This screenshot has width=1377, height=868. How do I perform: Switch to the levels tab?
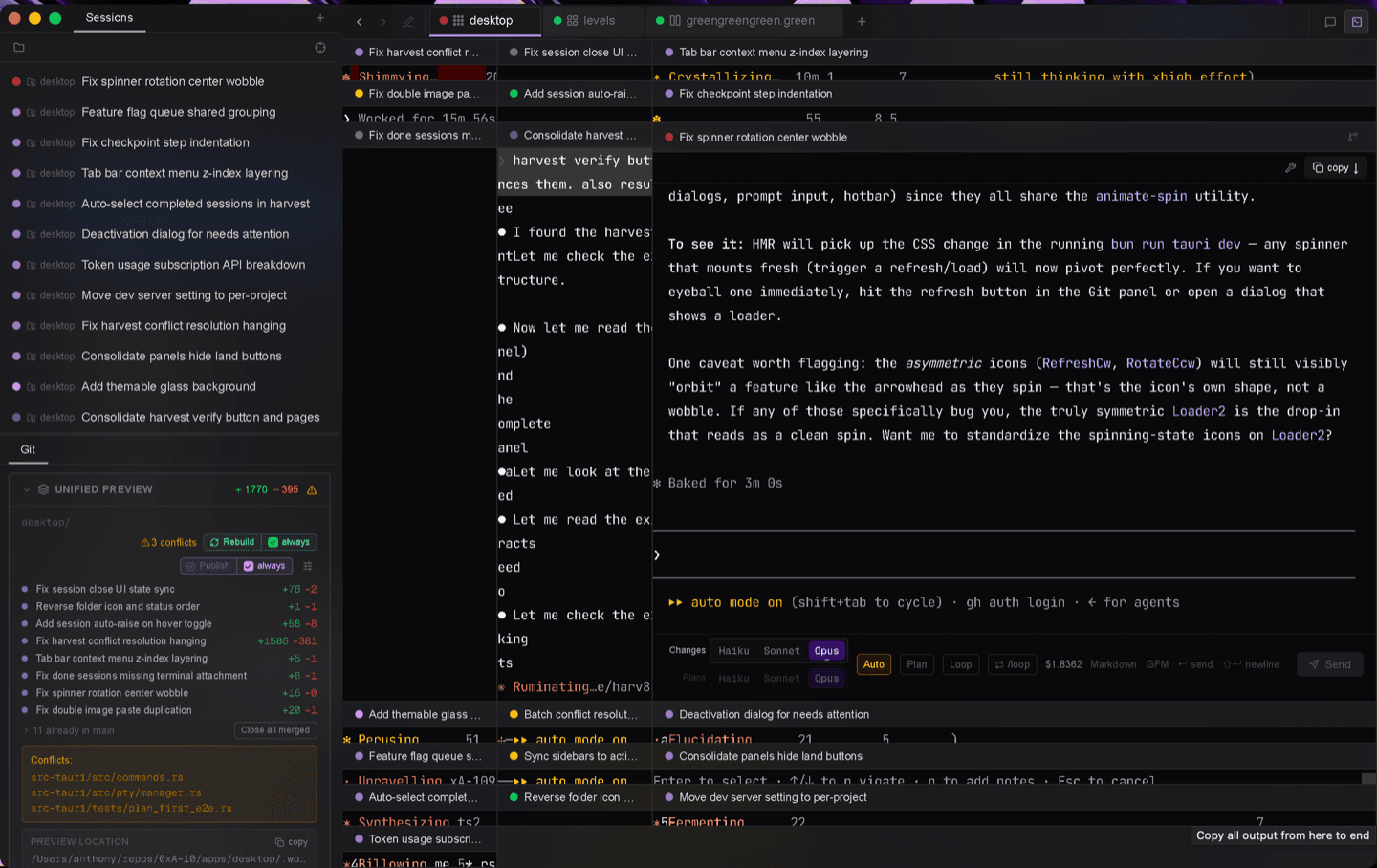(590, 20)
